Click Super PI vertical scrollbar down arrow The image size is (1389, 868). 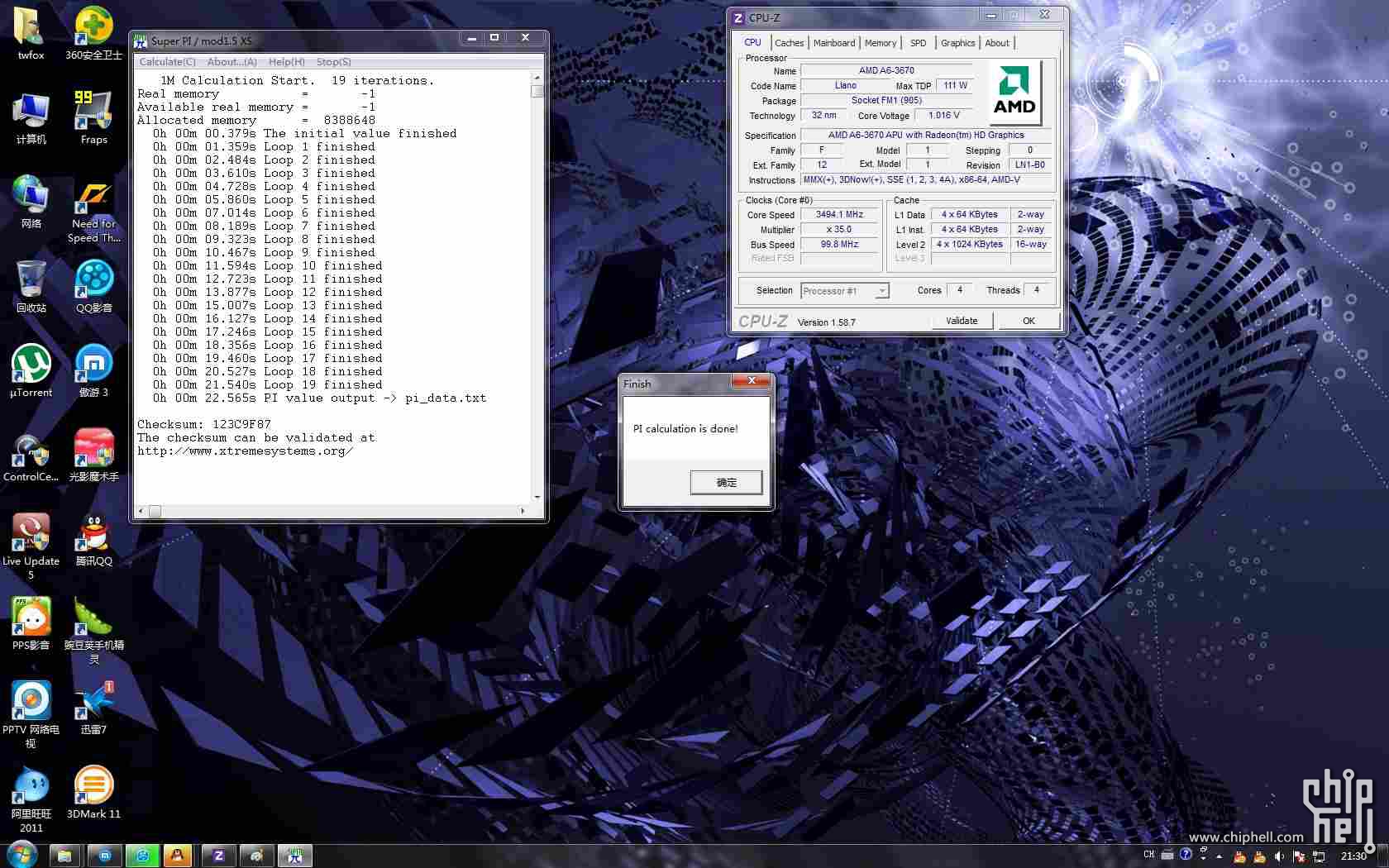(x=537, y=497)
